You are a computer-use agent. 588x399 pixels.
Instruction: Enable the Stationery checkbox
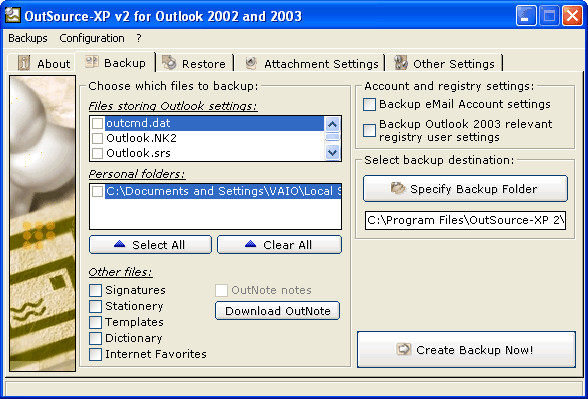(x=96, y=306)
